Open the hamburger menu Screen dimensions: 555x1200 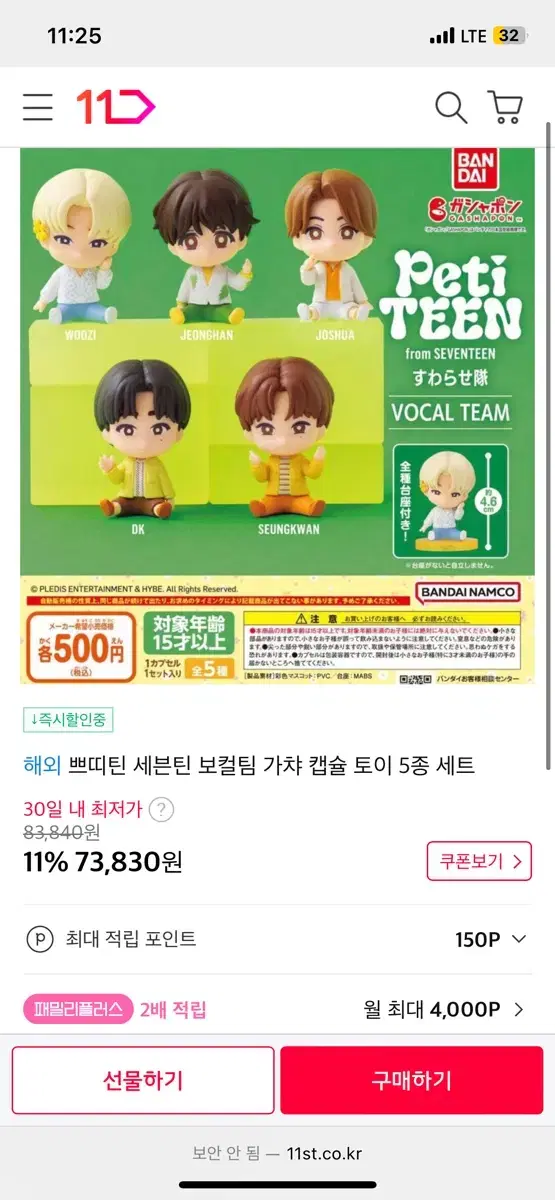click(38, 107)
